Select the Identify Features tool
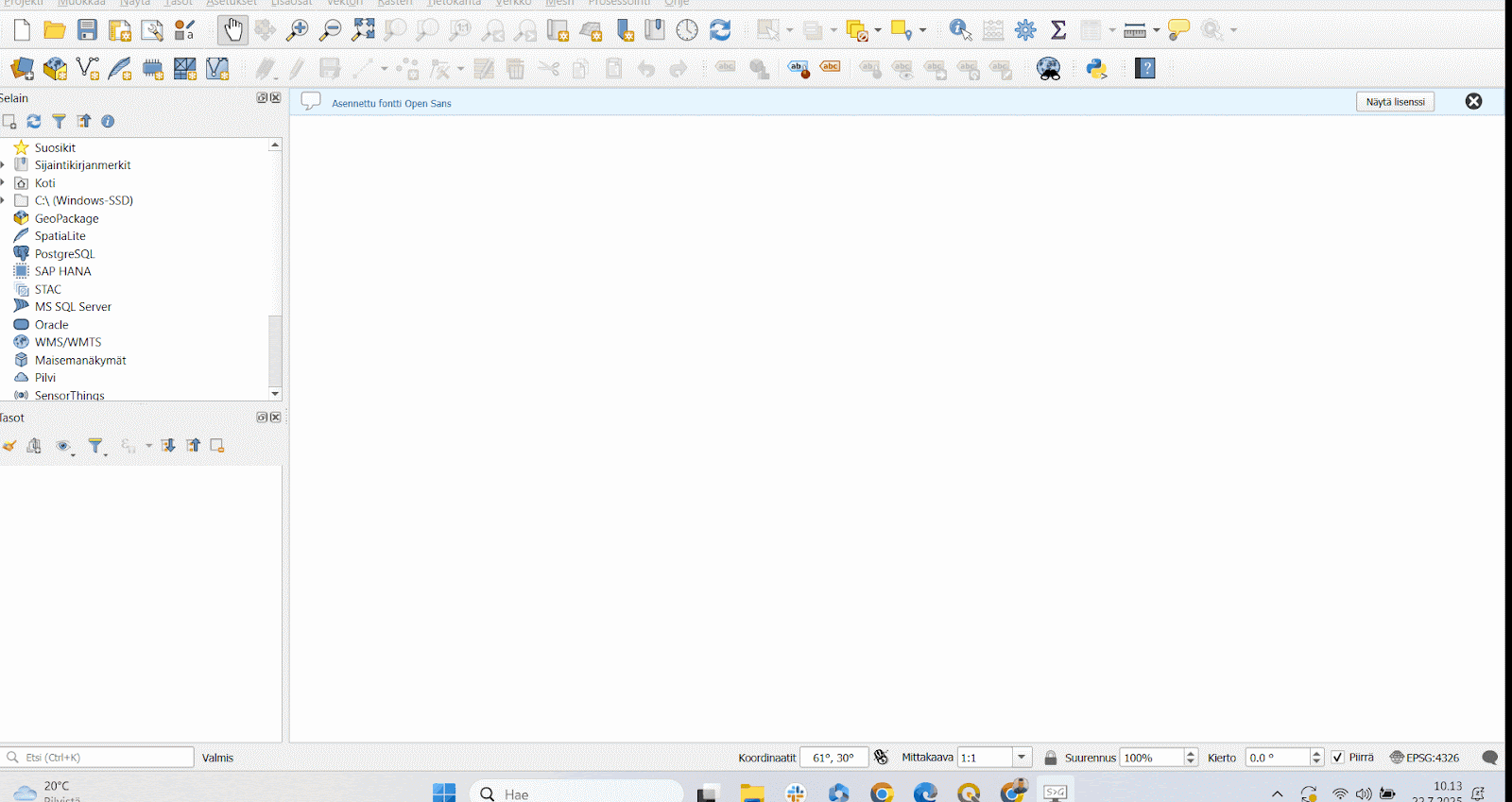This screenshot has height=802, width=1512. click(960, 30)
